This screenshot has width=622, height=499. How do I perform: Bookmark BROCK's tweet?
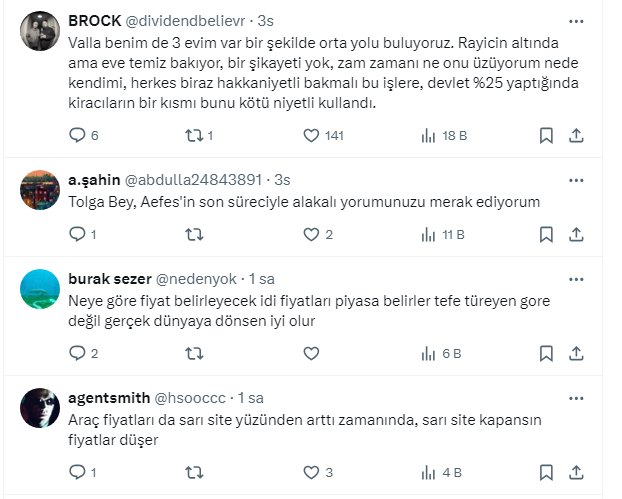coord(547,135)
